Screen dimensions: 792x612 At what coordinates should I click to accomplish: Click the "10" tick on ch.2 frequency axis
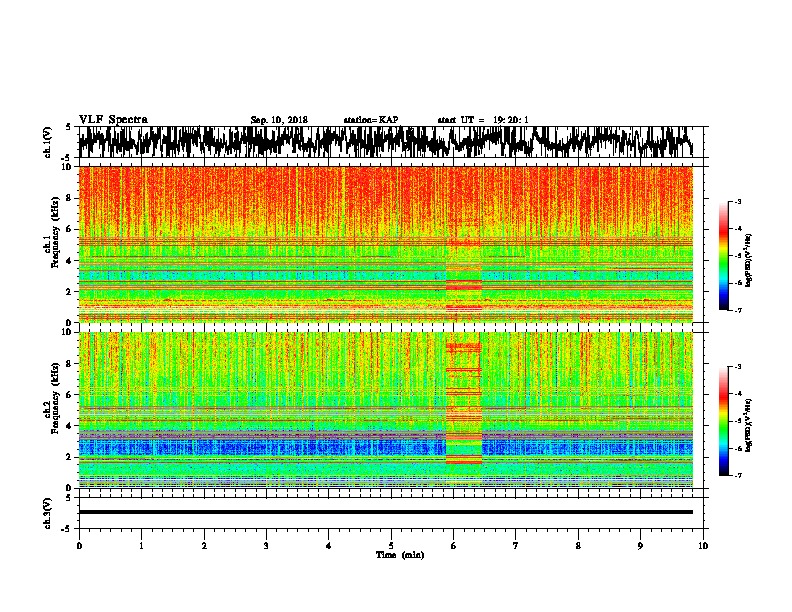(68, 332)
